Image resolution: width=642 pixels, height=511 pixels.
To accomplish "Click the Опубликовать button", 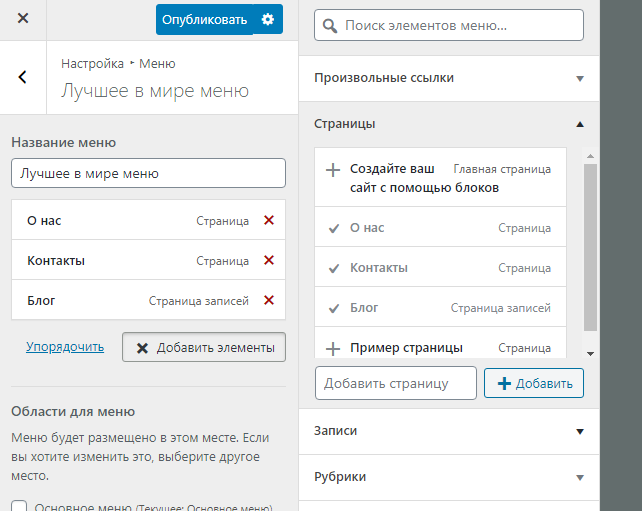I will (204, 19).
